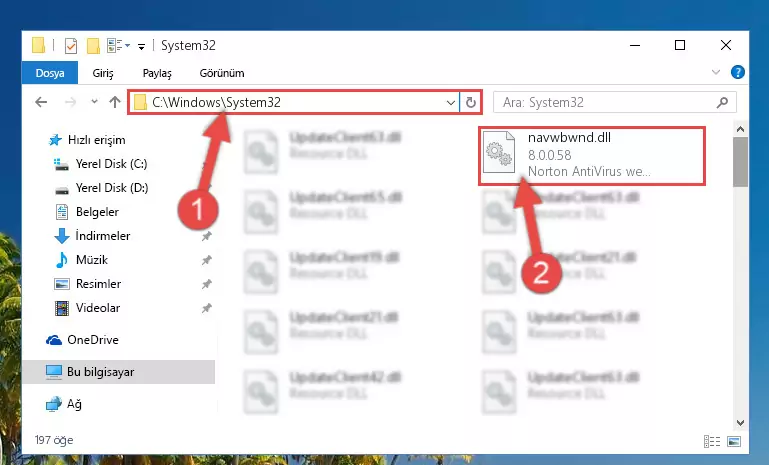Open the İndirmeler folder

click(x=92, y=236)
